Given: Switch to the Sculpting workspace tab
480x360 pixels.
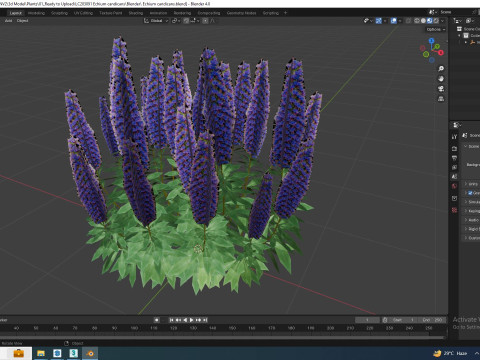Looking at the screenshot, I should 59,13.
